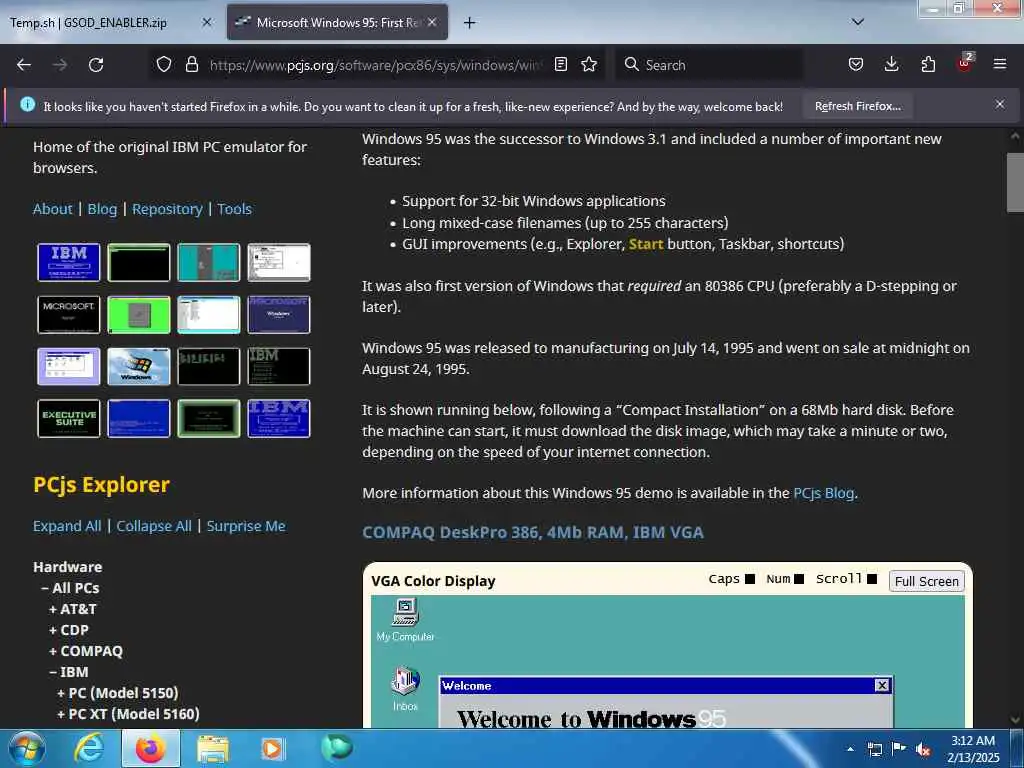Open the Repository link

point(167,209)
